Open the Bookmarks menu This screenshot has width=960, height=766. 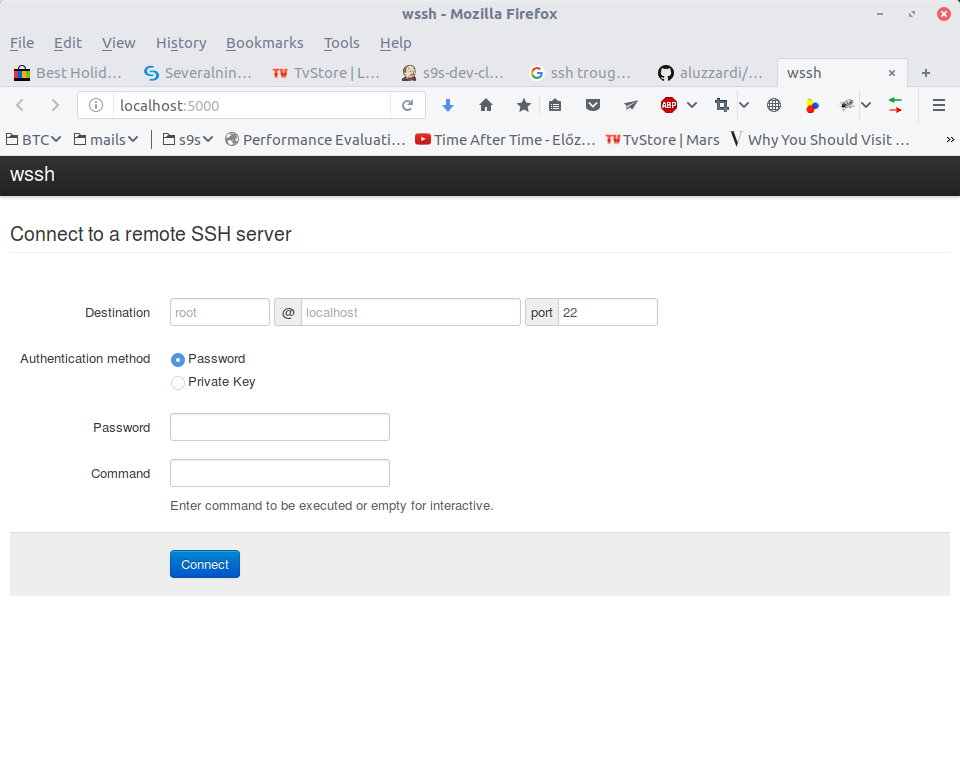click(x=264, y=43)
